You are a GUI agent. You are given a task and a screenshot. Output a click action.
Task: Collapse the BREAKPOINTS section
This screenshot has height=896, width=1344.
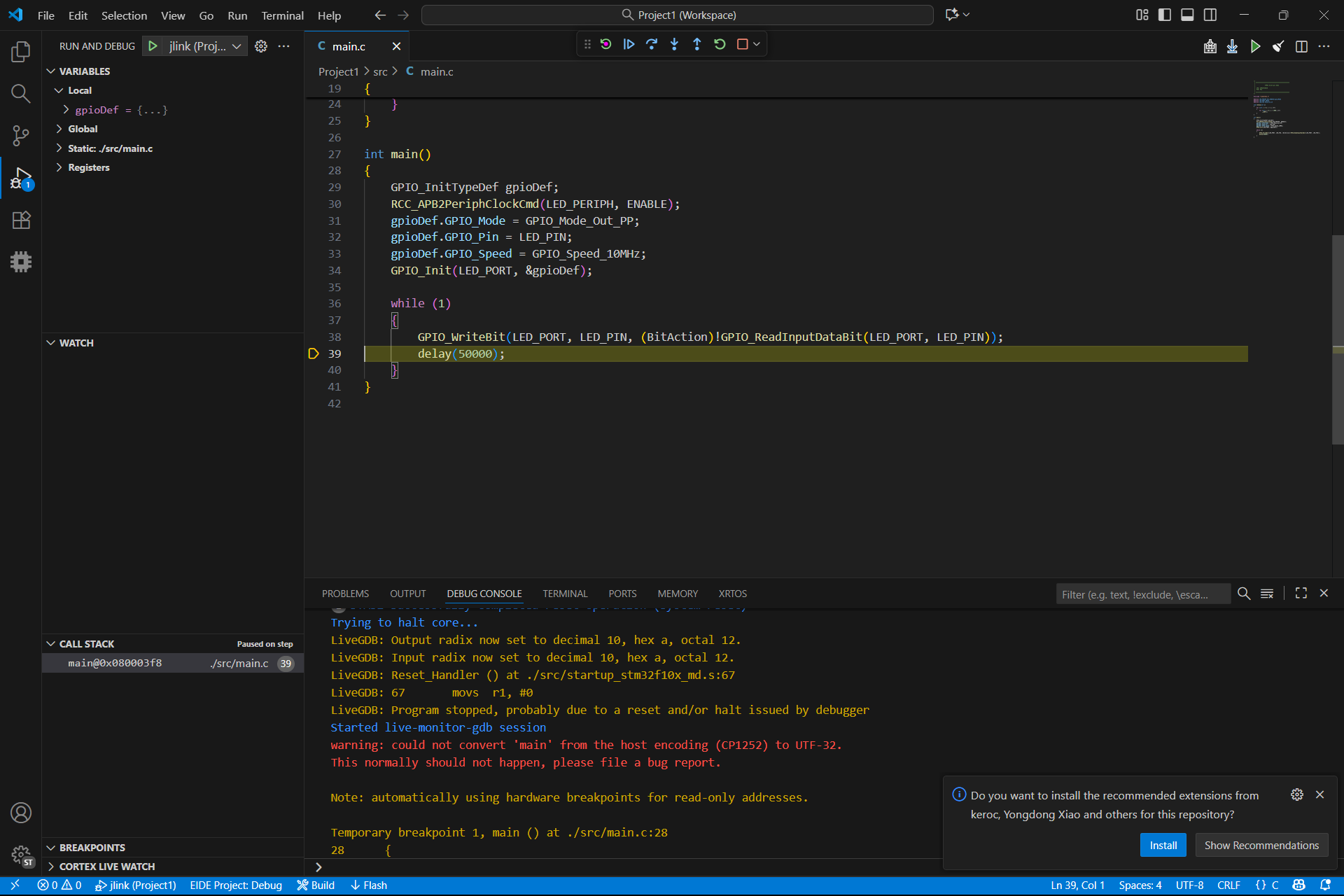pos(51,848)
